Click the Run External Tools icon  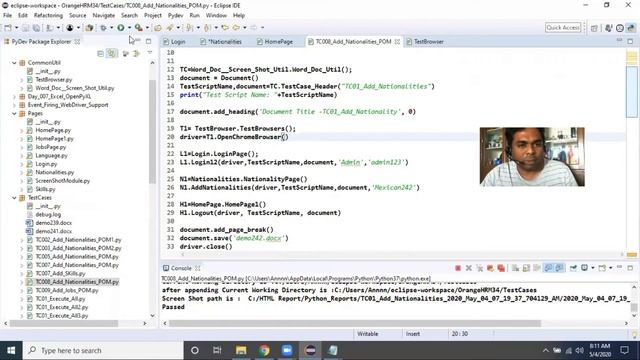(x=139, y=28)
